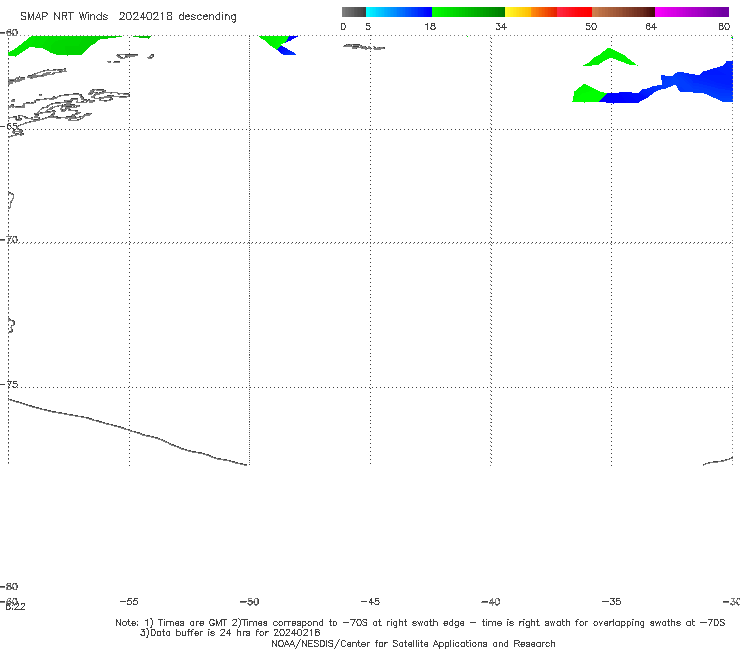Click the '64' color scale label
The image size is (740, 650).
click(651, 26)
